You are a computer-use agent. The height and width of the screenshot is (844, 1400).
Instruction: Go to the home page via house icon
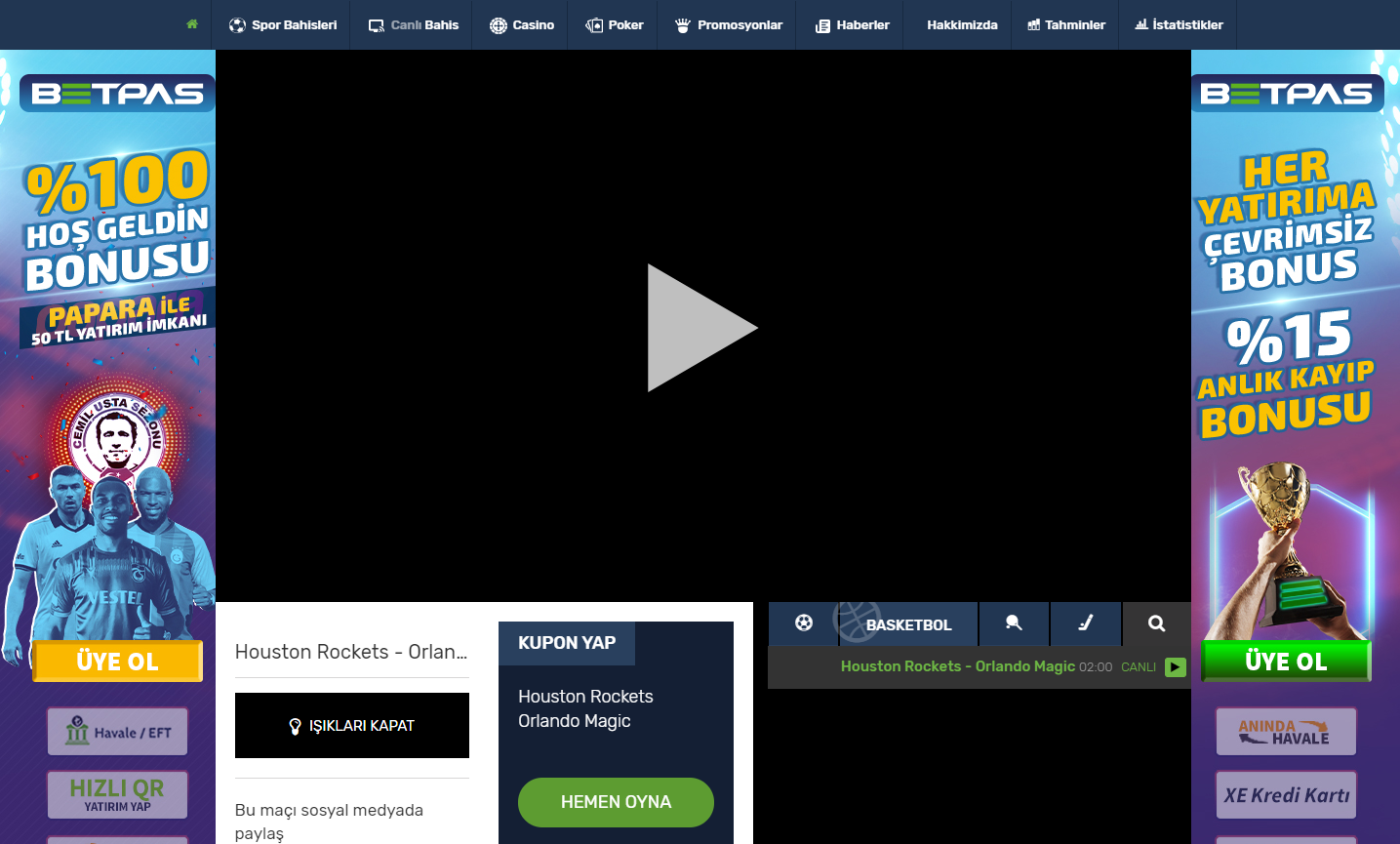pos(192,24)
